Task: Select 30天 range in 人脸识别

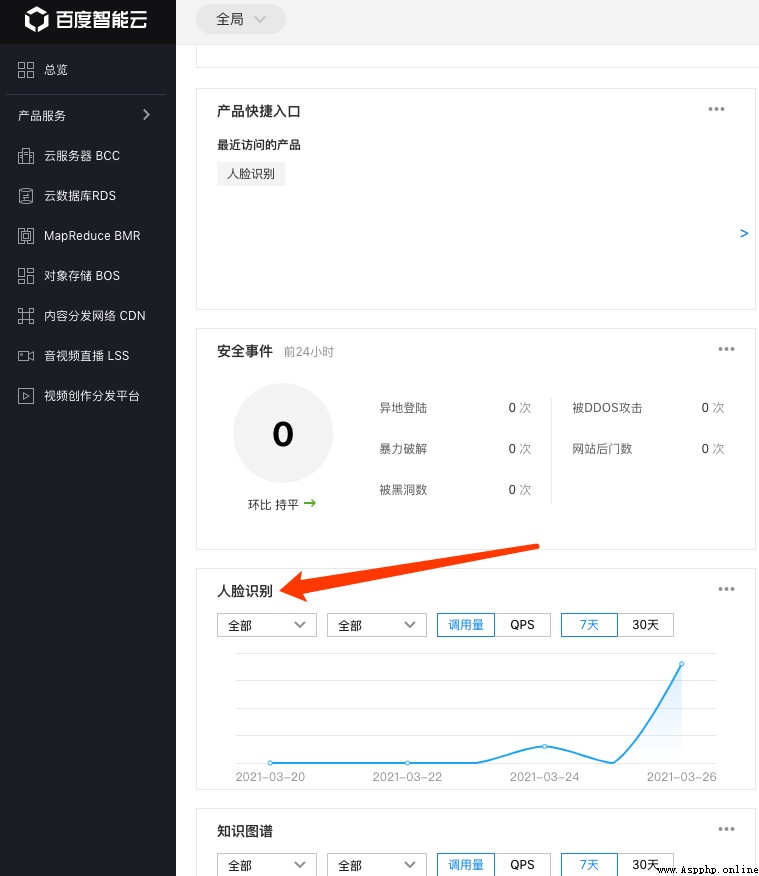Action: (646, 625)
